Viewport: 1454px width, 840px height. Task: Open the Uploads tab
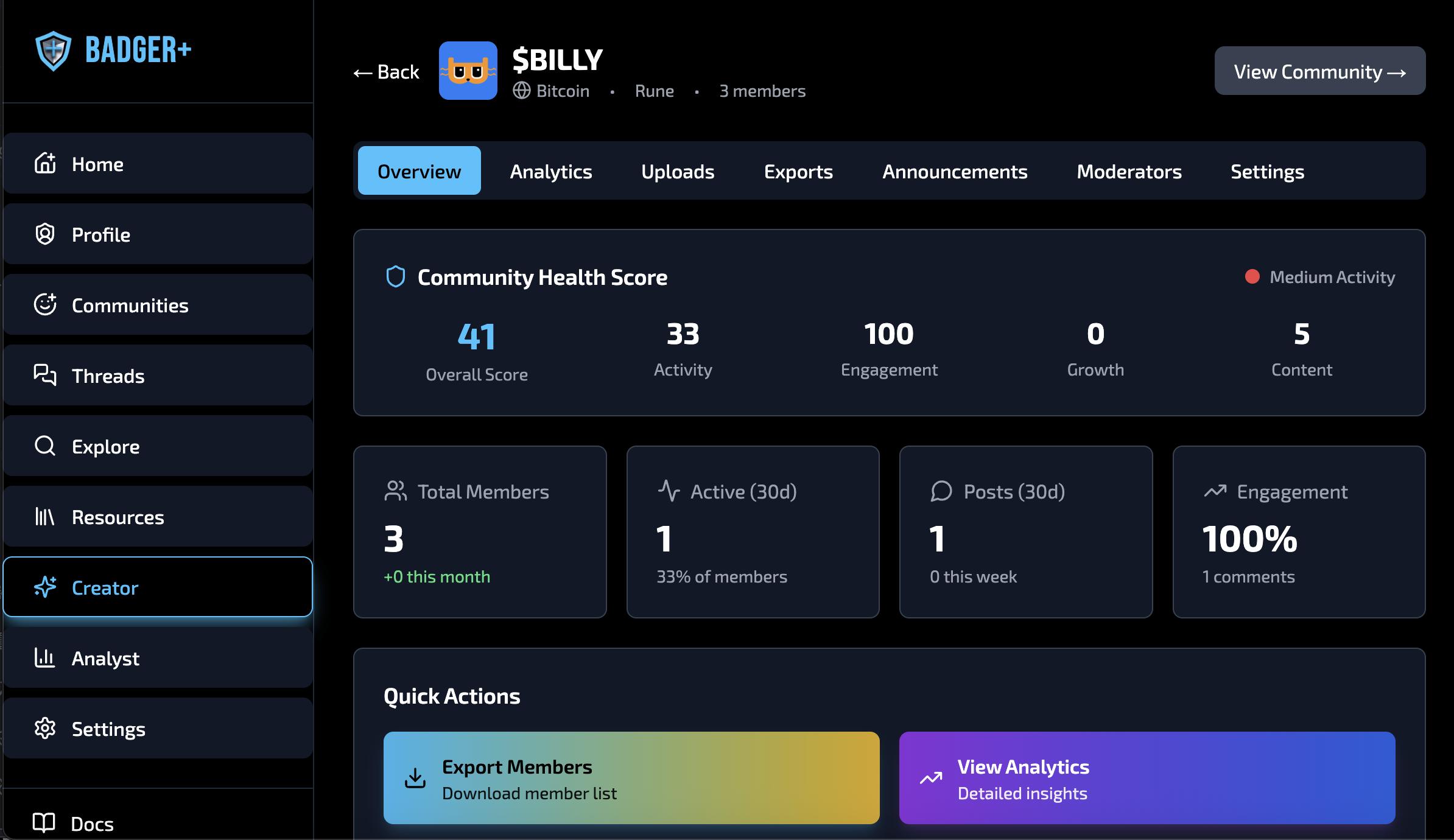[678, 172]
